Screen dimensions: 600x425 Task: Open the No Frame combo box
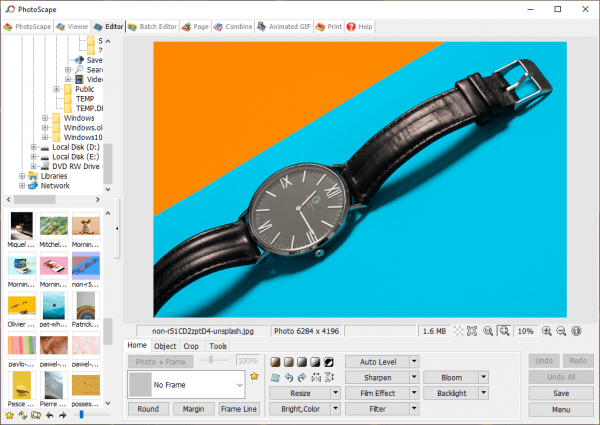click(186, 384)
